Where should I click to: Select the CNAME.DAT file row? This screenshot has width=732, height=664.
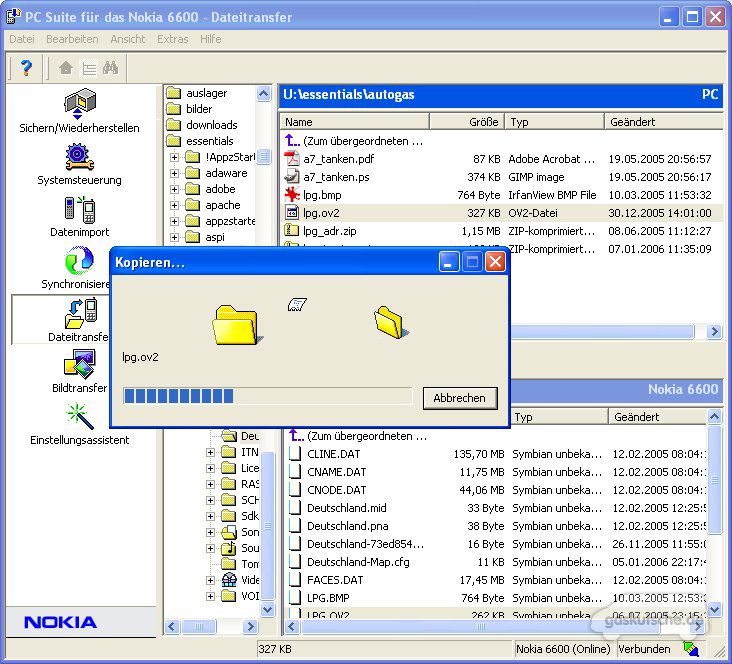[x=497, y=472]
